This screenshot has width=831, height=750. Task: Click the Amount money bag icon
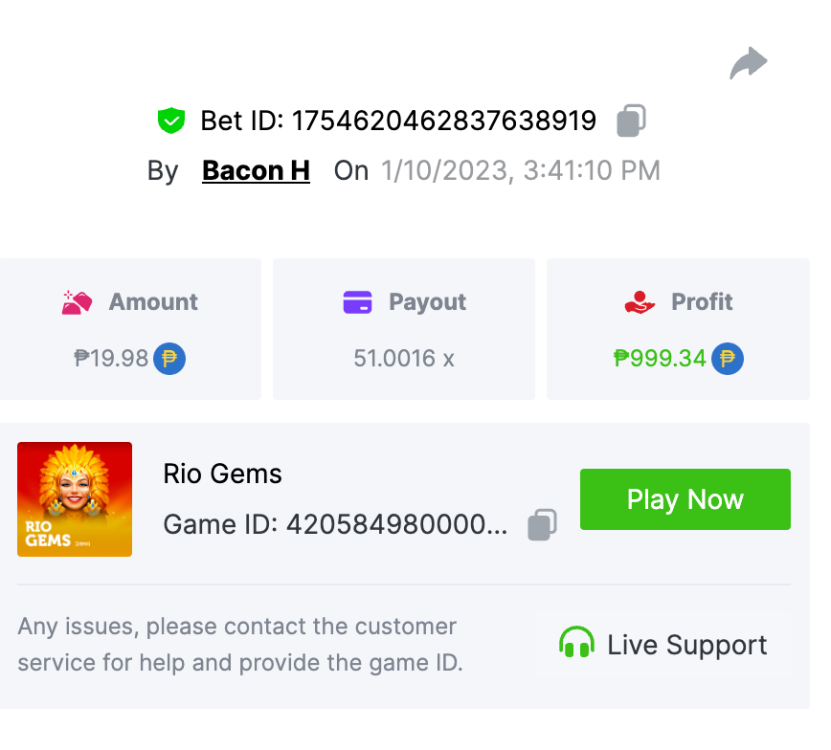tap(77, 302)
